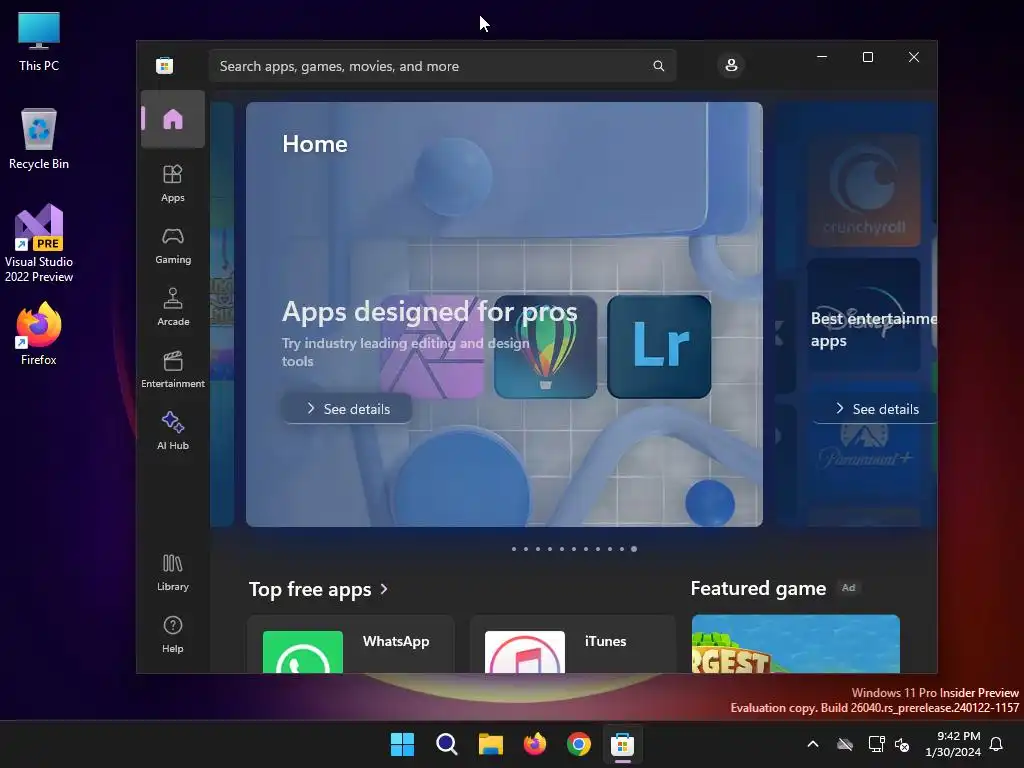Open the Apps section in sidebar

click(x=173, y=184)
